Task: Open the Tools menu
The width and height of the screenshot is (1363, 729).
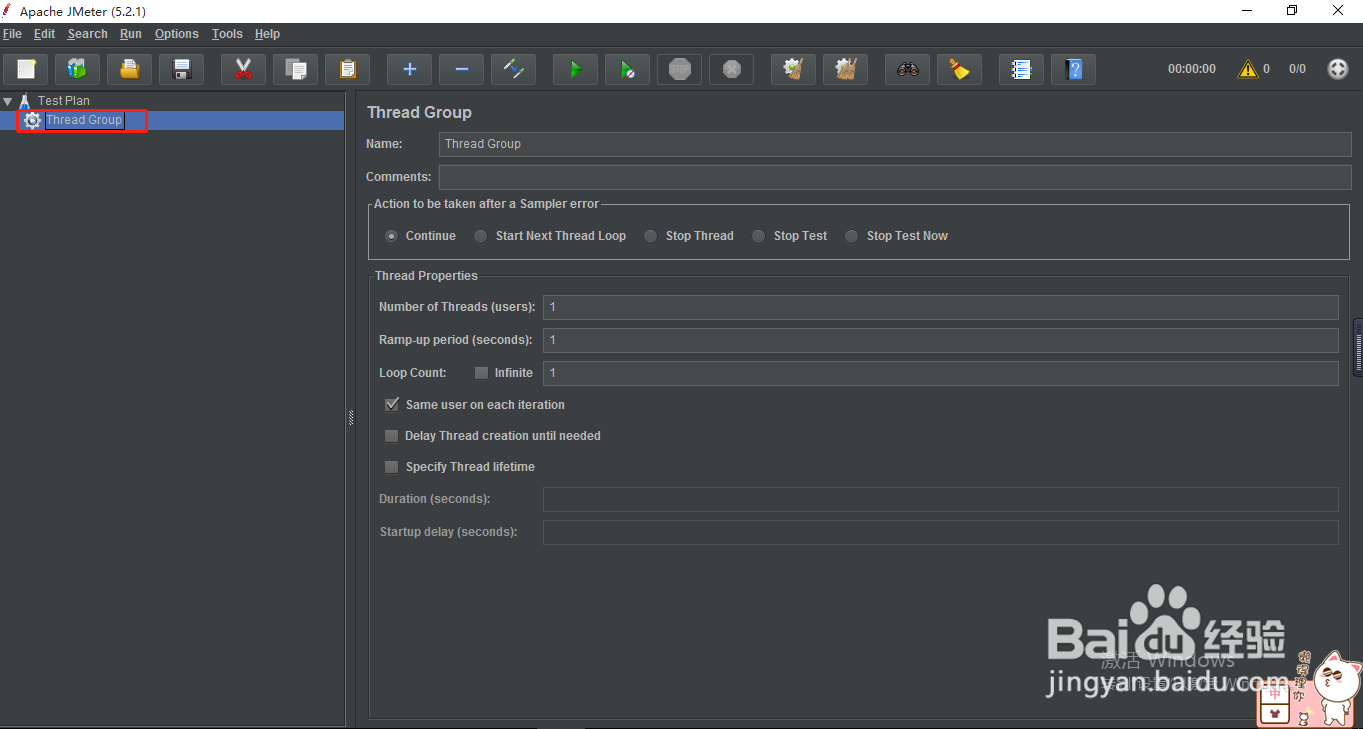Action: (x=227, y=34)
